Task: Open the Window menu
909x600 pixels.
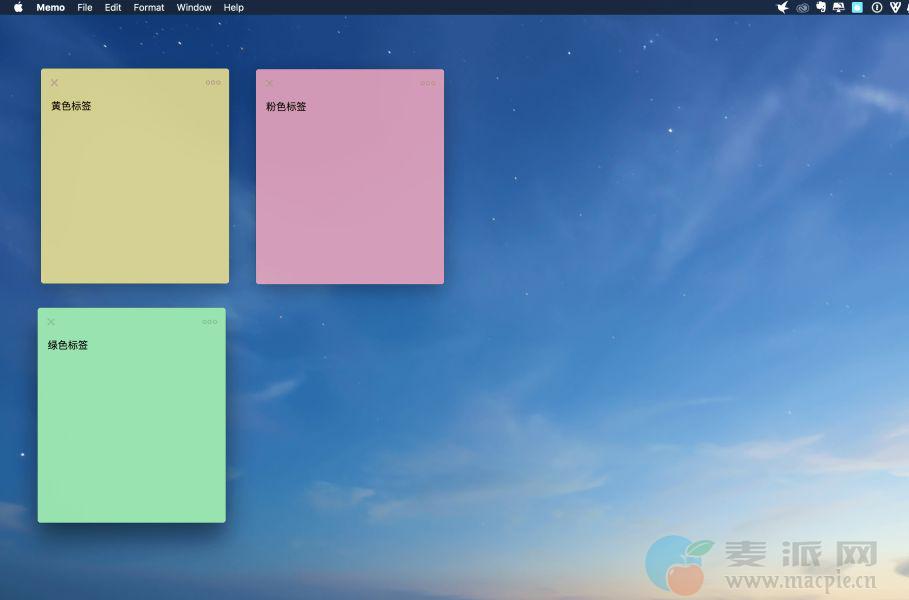Action: coord(194,7)
